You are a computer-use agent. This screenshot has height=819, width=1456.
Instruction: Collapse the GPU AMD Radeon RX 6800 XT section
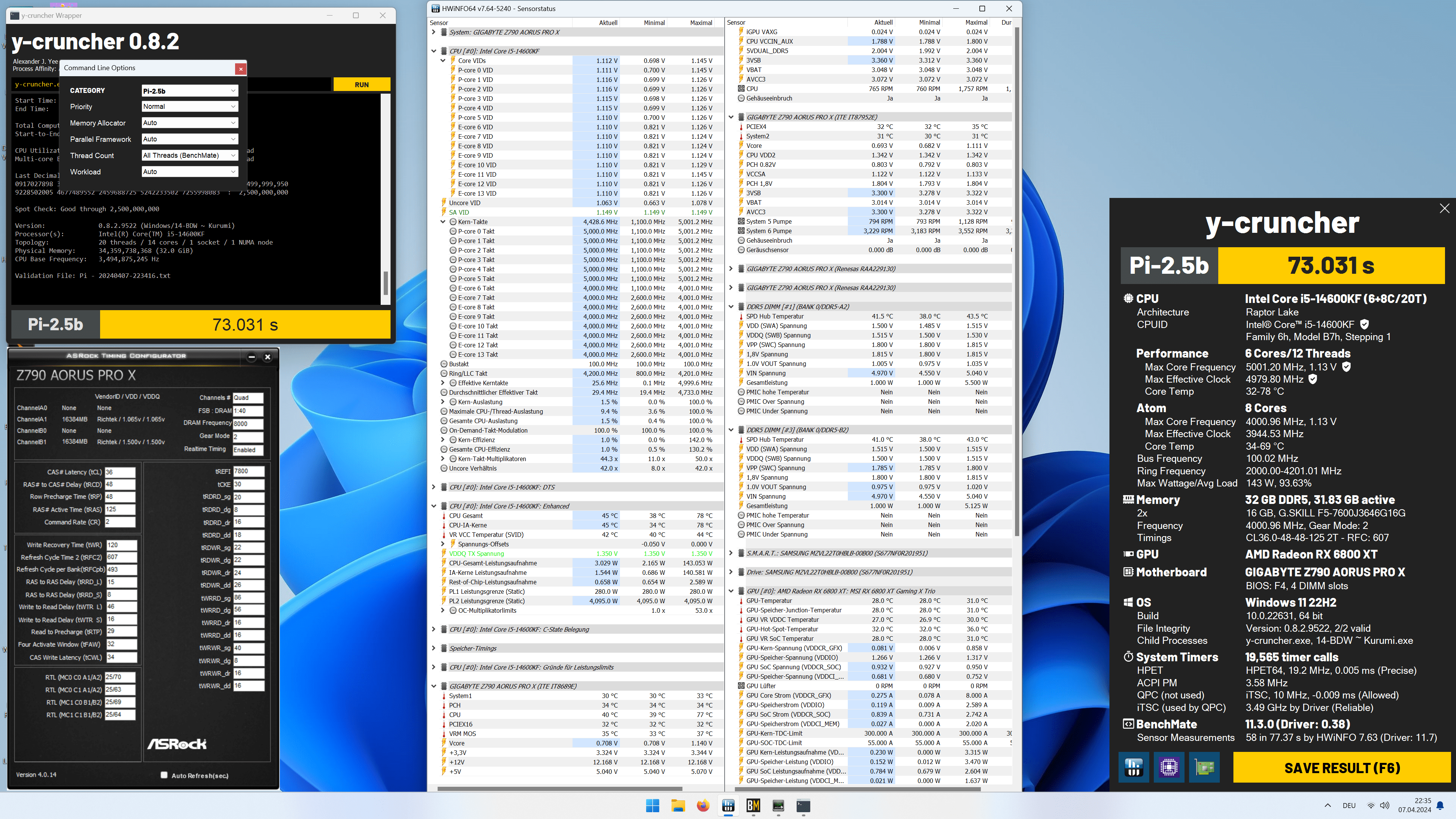coord(731,591)
